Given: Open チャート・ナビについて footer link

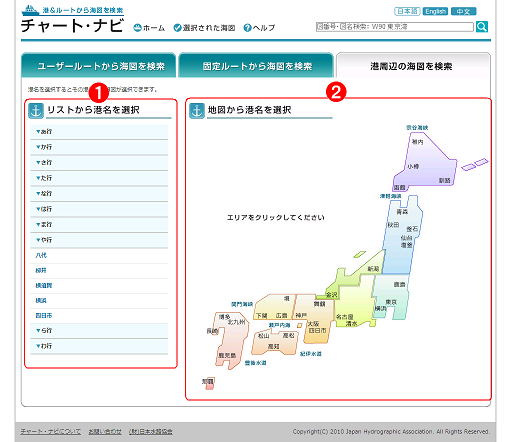Looking at the screenshot, I should 51,432.
